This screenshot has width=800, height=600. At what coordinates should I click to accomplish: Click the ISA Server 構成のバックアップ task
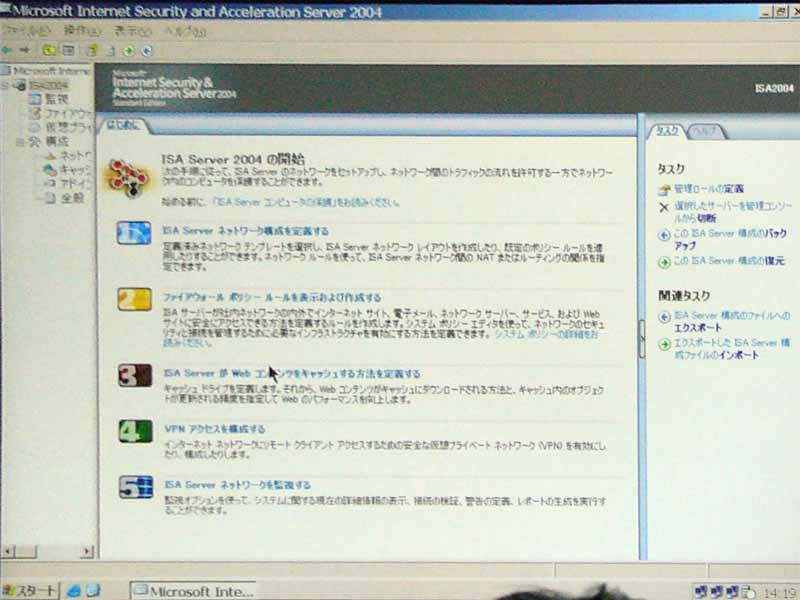(x=730, y=239)
